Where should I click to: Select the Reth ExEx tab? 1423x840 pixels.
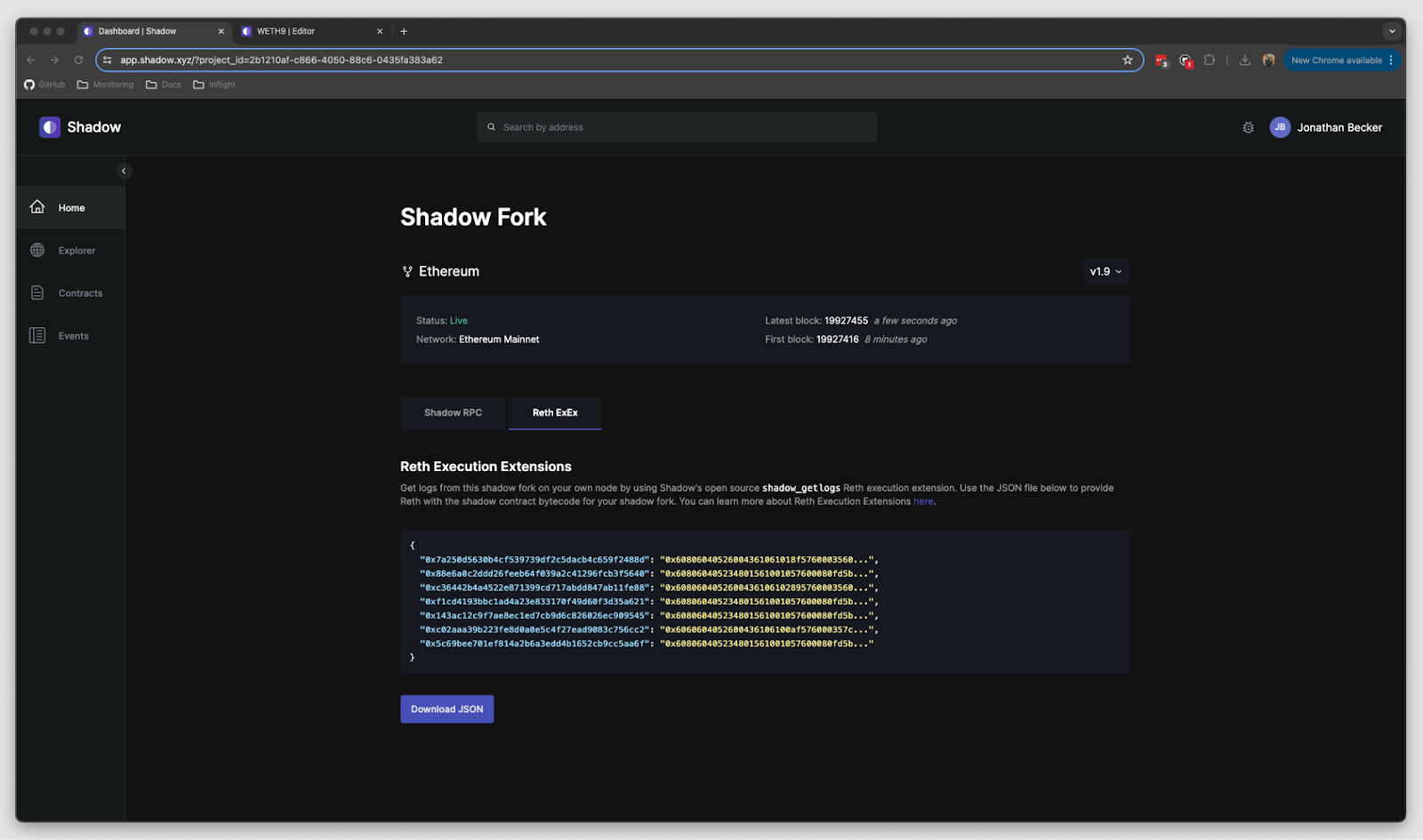(x=555, y=412)
